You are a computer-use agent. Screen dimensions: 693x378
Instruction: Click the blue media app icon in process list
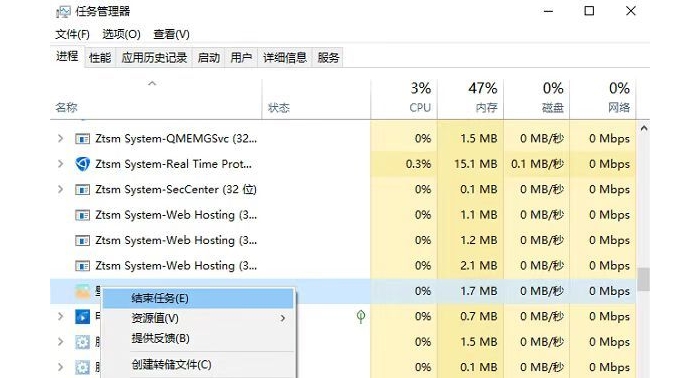[82, 317]
